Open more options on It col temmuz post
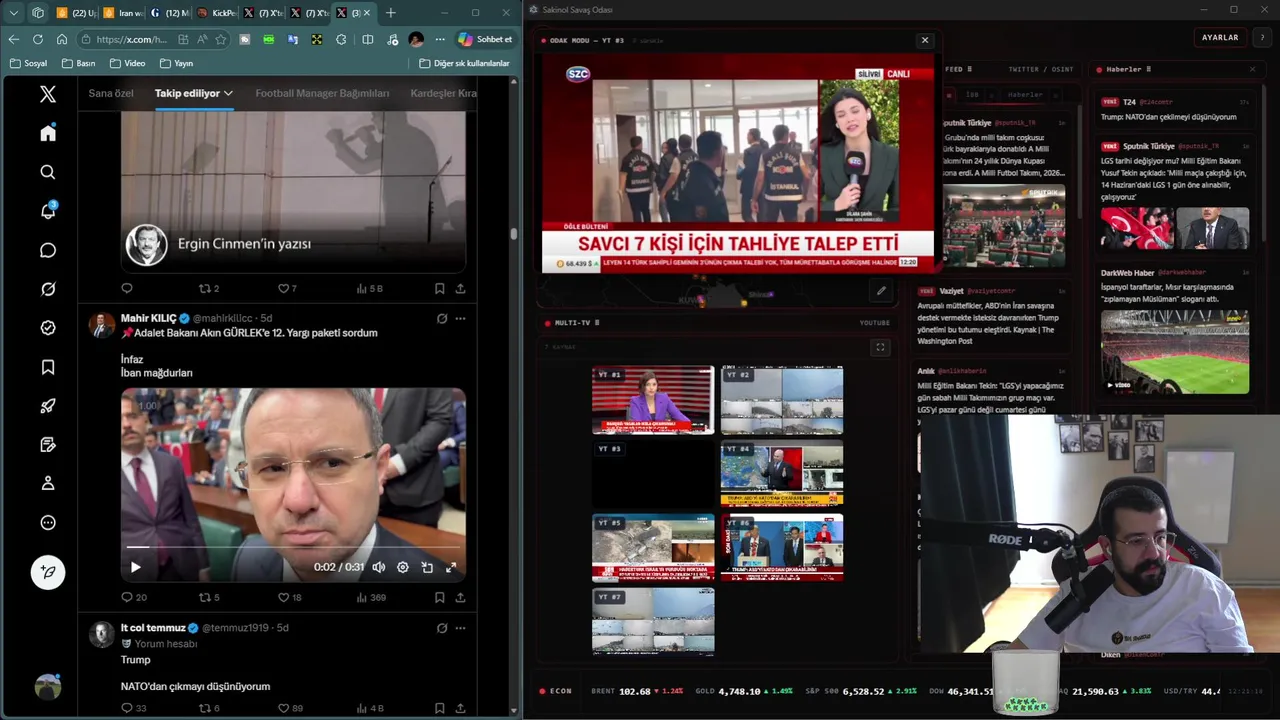Image resolution: width=1280 pixels, height=720 pixels. [460, 628]
